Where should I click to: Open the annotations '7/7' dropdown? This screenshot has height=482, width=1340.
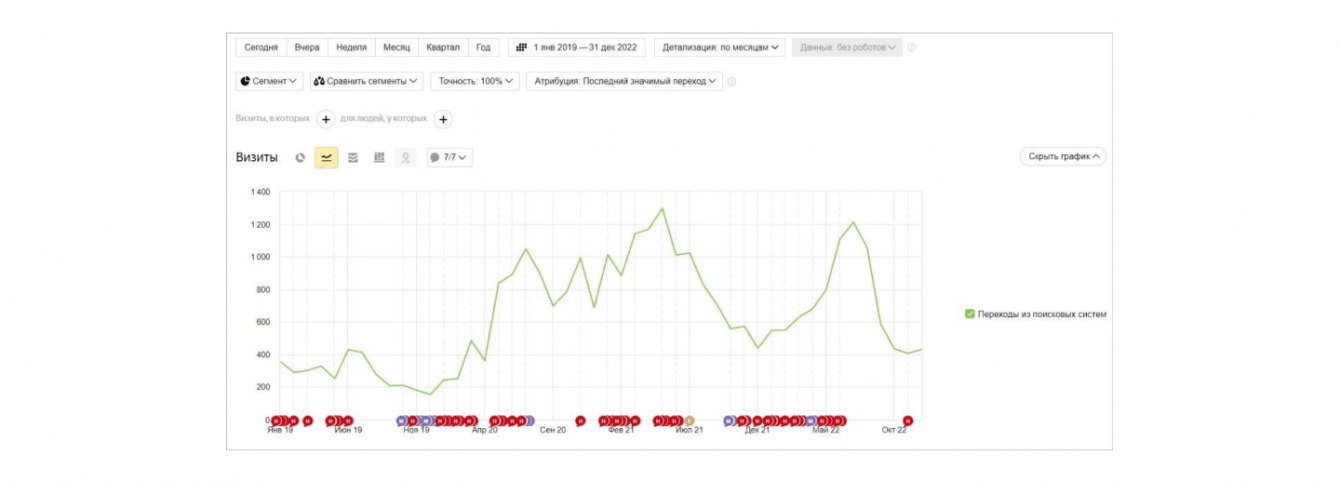tap(449, 157)
